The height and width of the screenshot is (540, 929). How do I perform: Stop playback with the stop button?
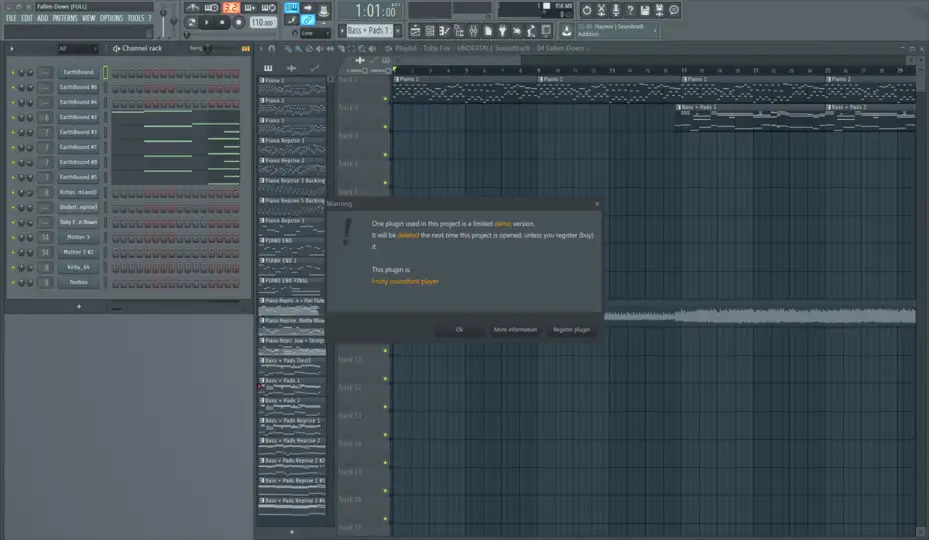222,23
